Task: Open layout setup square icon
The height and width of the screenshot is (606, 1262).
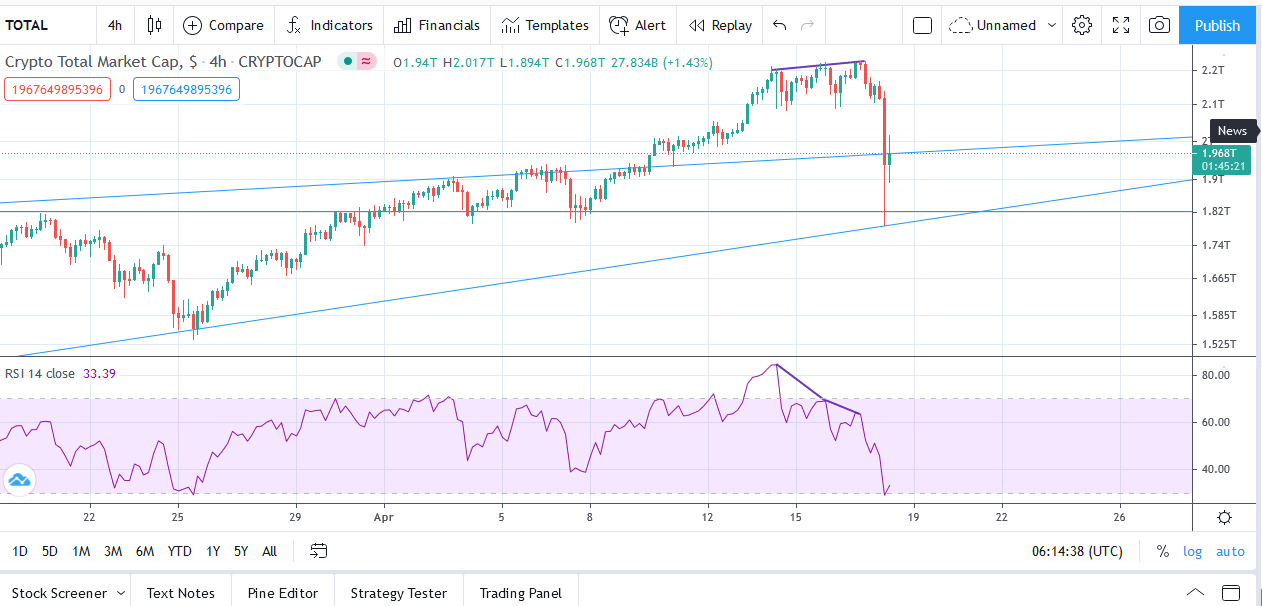Action: point(923,25)
